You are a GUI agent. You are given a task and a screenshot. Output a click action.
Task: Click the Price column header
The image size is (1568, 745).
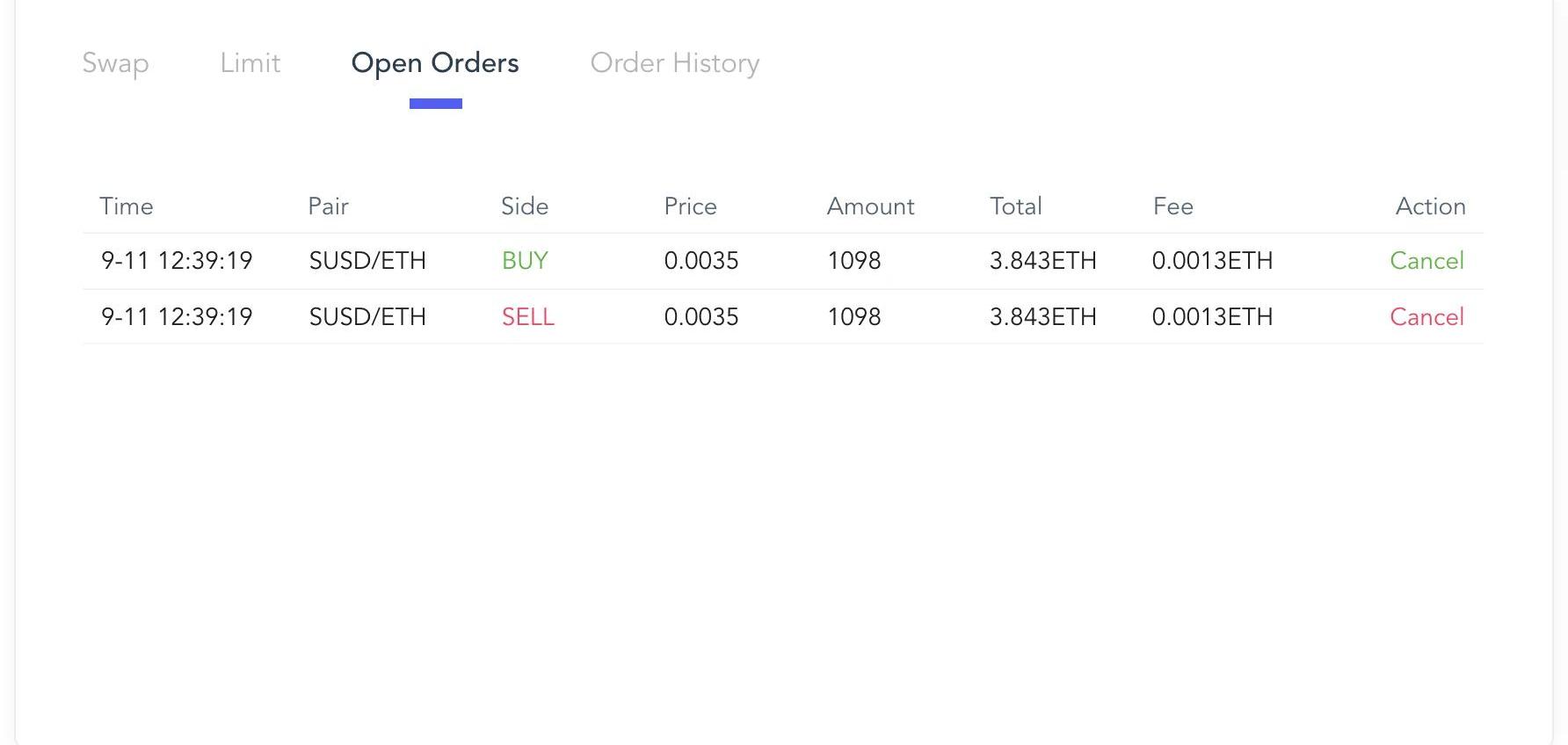(x=690, y=206)
